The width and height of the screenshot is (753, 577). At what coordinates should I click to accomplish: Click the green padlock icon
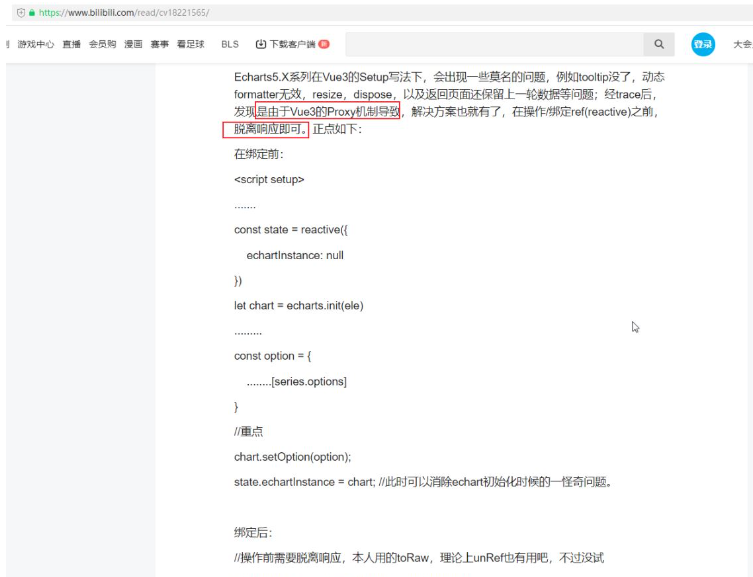(32, 13)
